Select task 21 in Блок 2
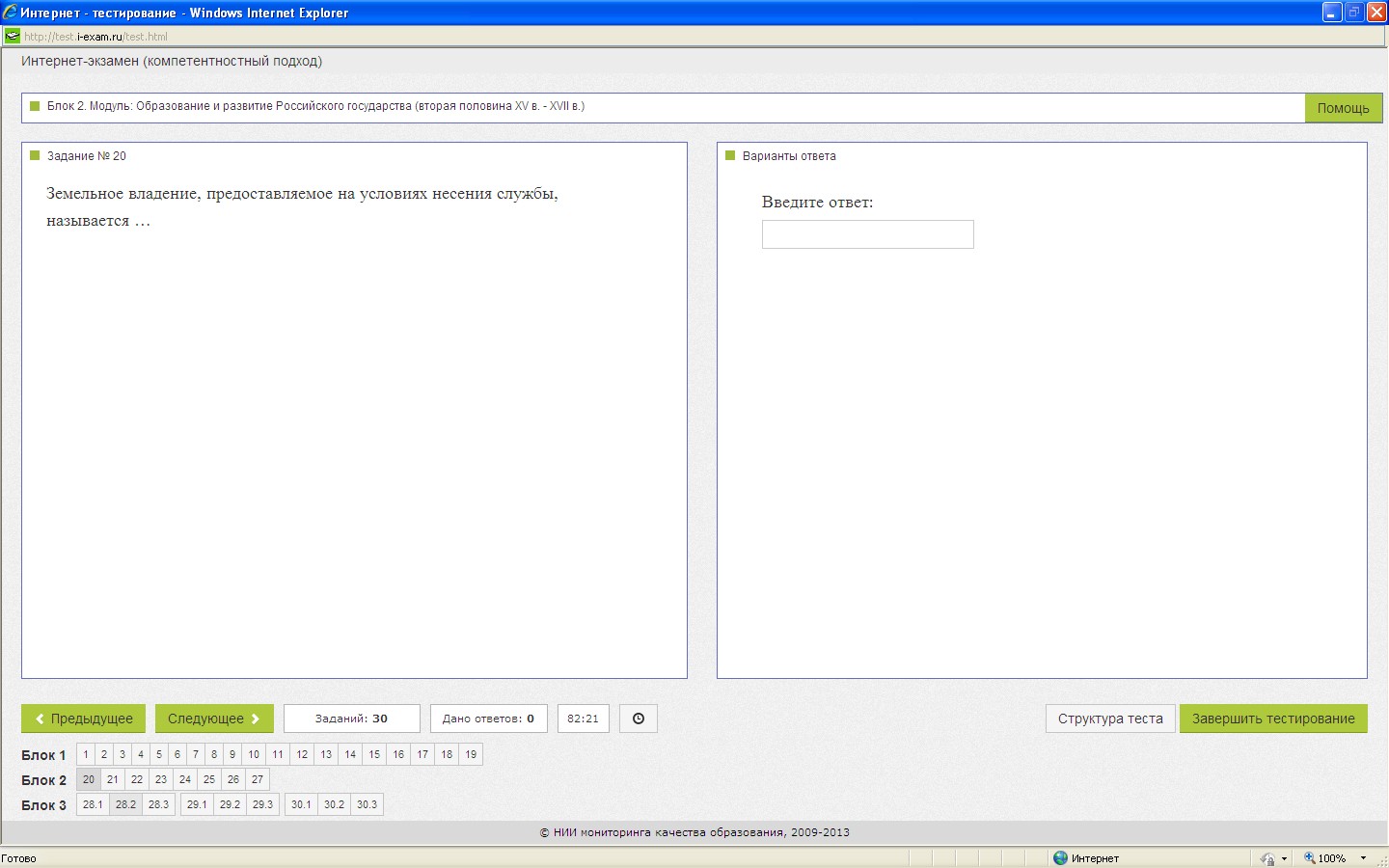This screenshot has height=868, width=1389. click(113, 779)
